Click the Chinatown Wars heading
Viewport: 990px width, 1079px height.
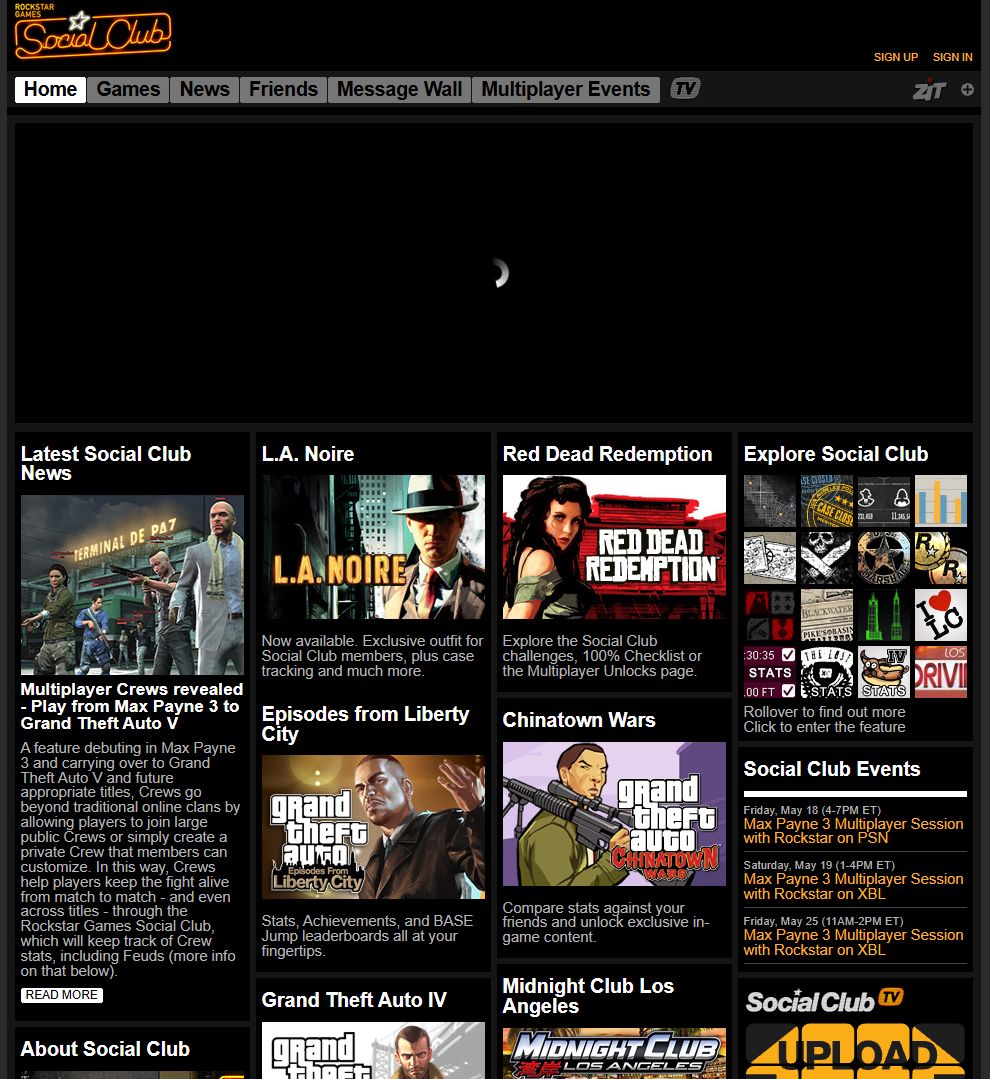[579, 720]
